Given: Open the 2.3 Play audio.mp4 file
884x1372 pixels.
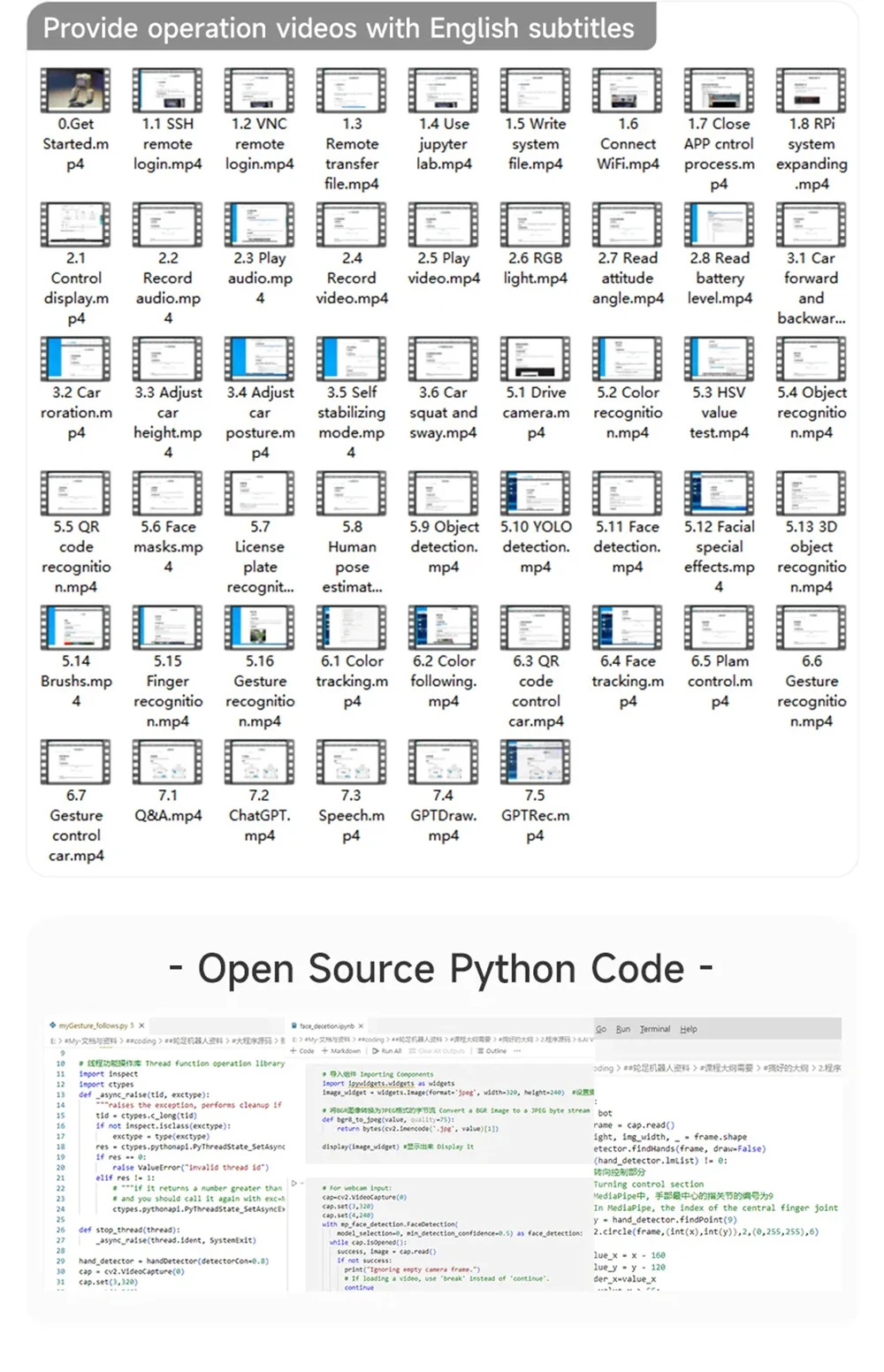Looking at the screenshot, I should pyautogui.click(x=260, y=225).
